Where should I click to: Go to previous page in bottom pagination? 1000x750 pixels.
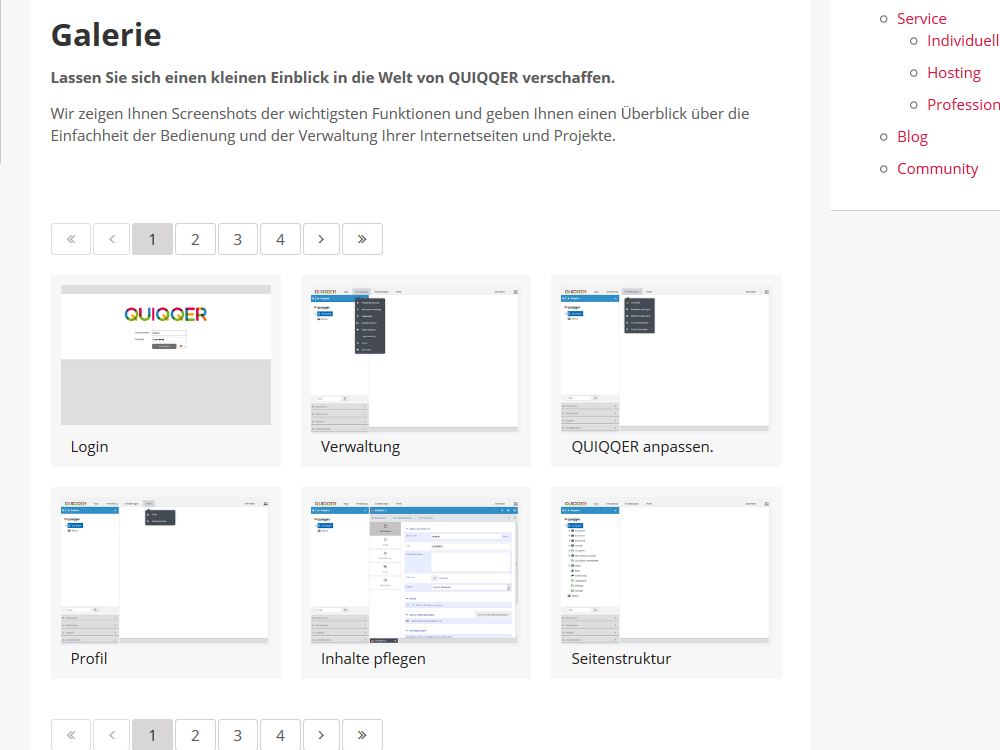(112, 735)
